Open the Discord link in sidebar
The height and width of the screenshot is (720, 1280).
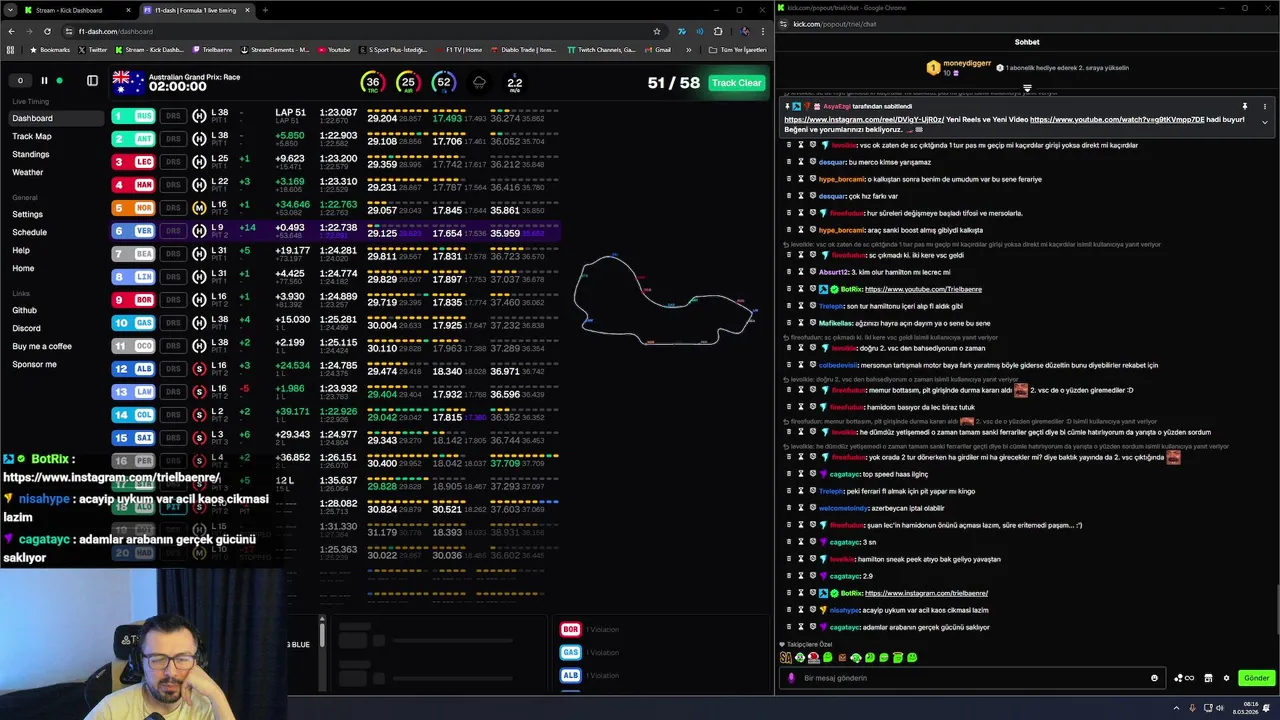pos(27,328)
